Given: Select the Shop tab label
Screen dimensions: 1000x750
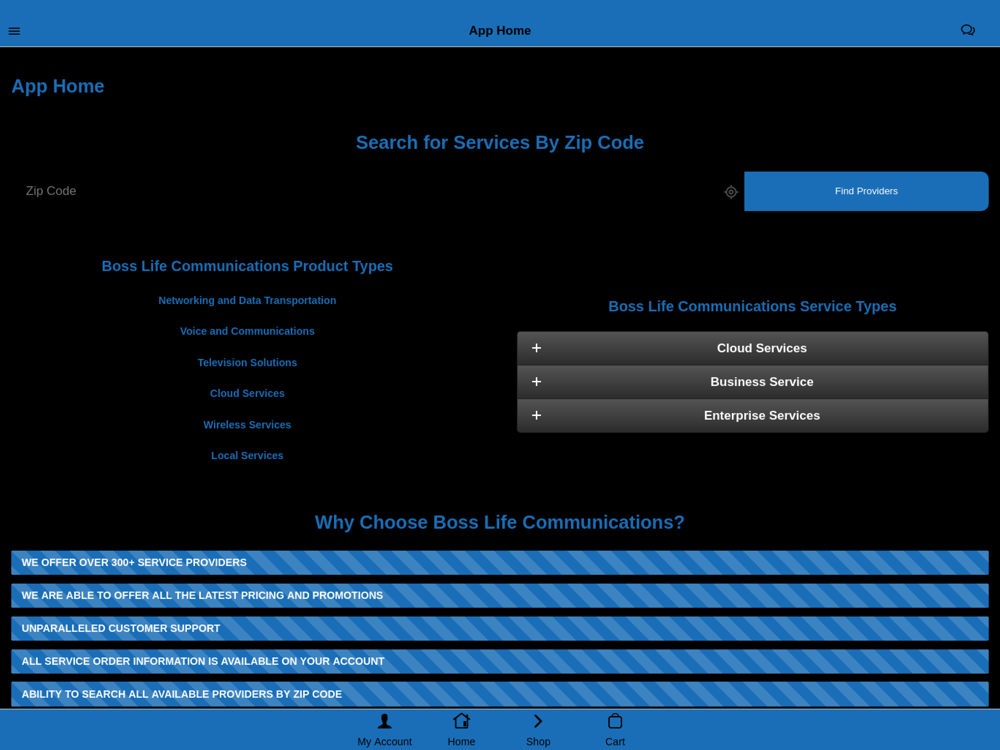Looking at the screenshot, I should tap(538, 742).
